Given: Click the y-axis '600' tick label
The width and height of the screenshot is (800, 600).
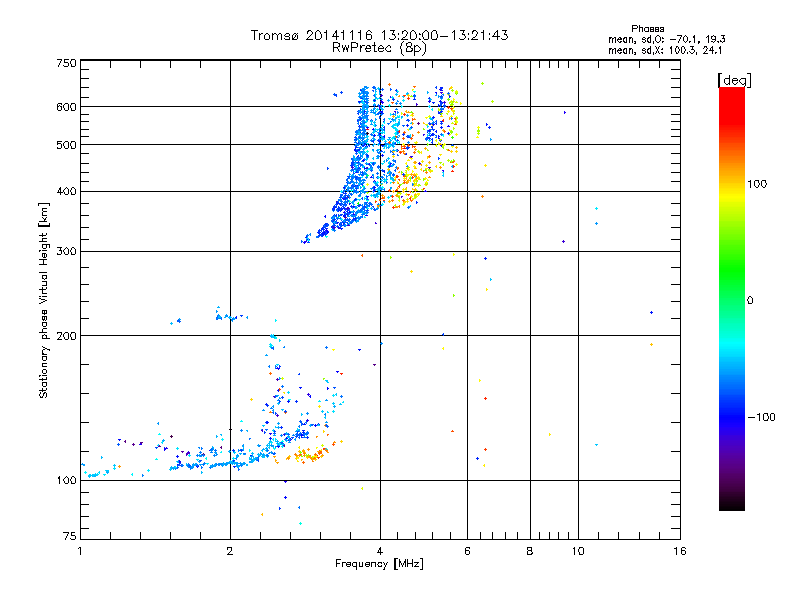Looking at the screenshot, I should [66, 107].
